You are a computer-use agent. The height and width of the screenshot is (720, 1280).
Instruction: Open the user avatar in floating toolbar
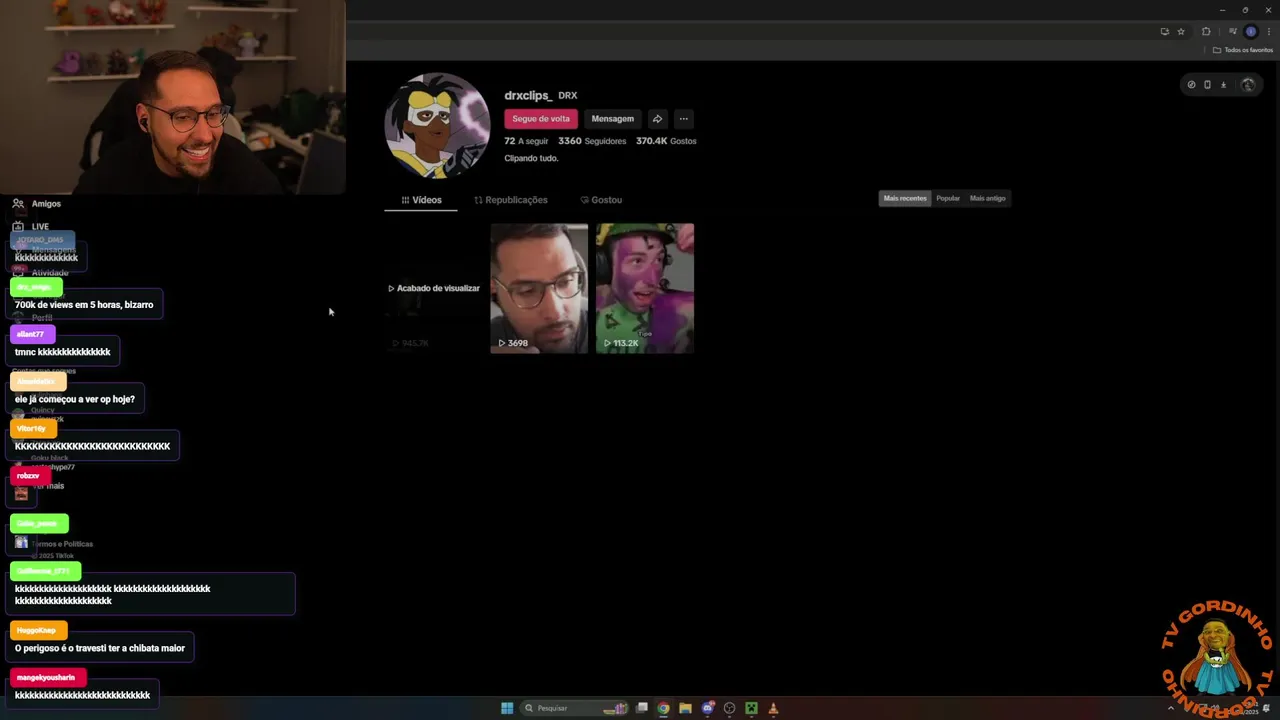point(1247,85)
